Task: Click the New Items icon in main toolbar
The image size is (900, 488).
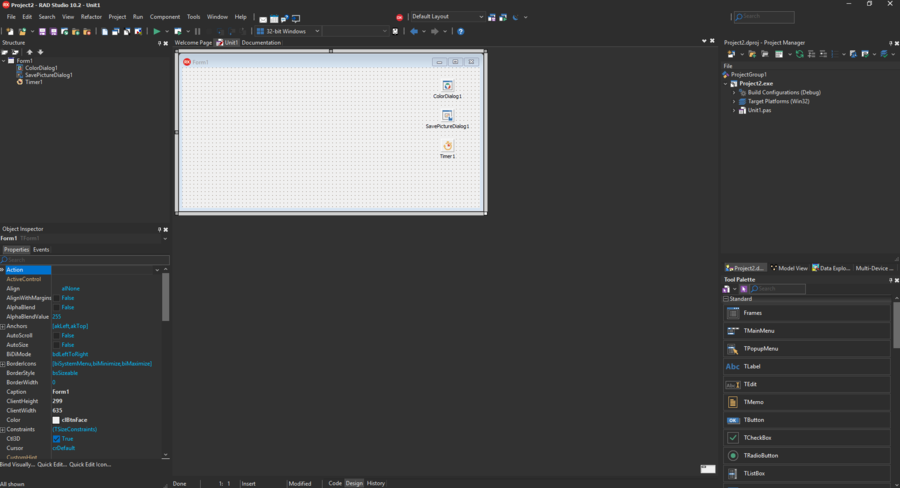Action: [10, 32]
